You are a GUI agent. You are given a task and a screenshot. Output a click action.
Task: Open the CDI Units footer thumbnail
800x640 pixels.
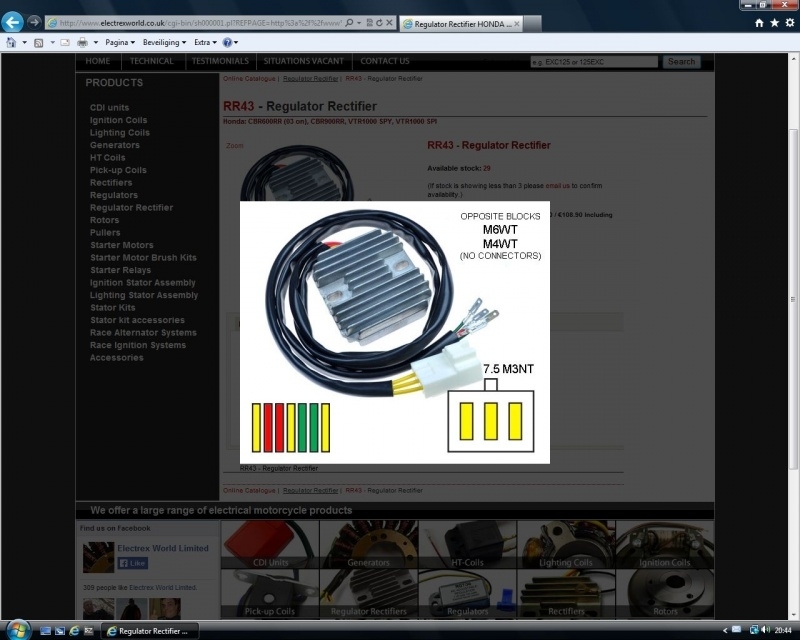(270, 544)
